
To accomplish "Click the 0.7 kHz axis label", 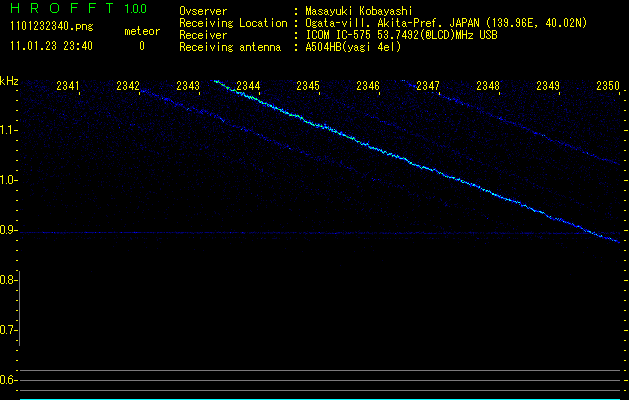I will point(8,330).
